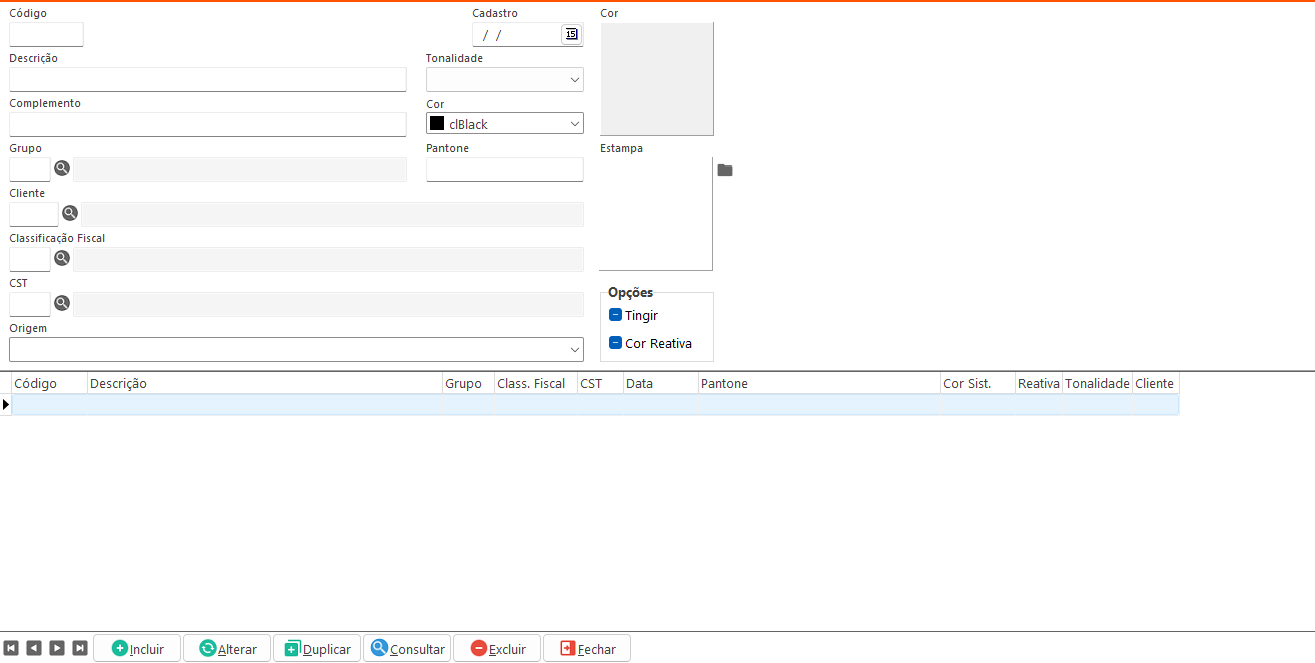The height and width of the screenshot is (663, 1315).
Task: Go to the previous record
Action: point(34,648)
